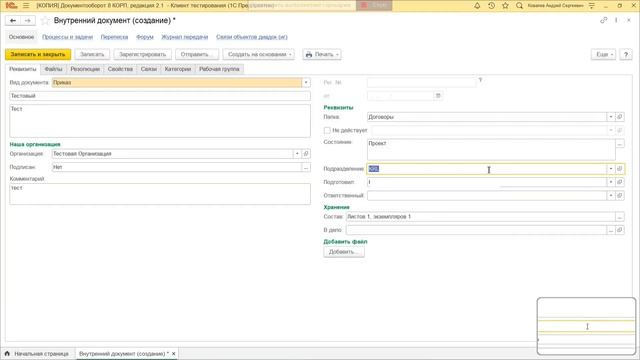
Task: Open notifications bell icon
Action: pos(477,6)
